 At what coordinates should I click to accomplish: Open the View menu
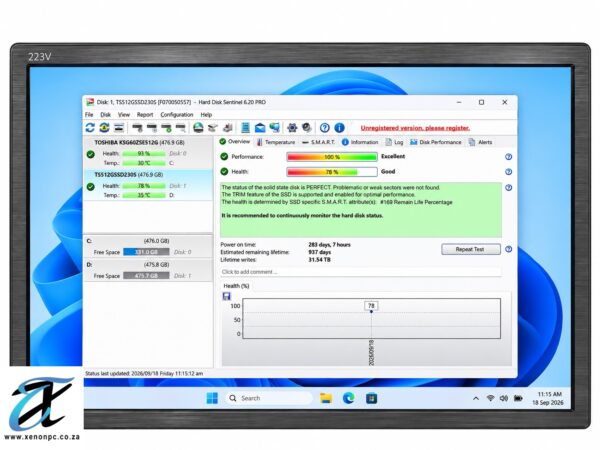point(124,114)
